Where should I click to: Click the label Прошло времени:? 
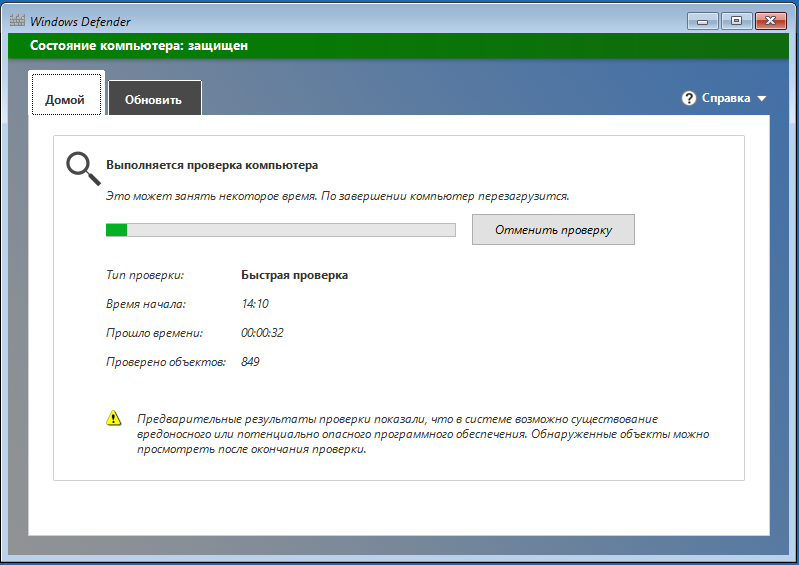click(x=154, y=333)
